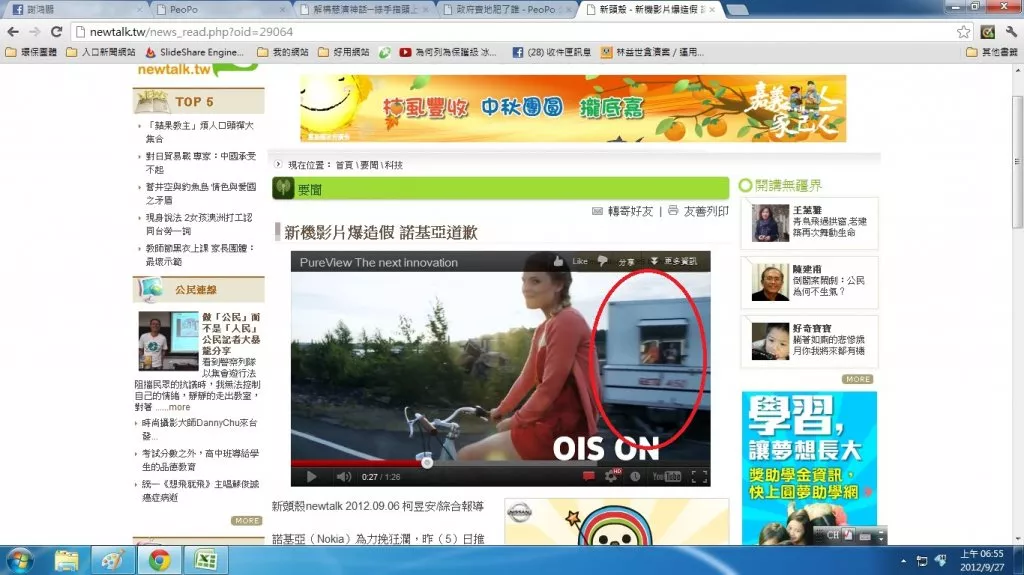Open first TOP 5 article 蘋果教主
The height and width of the screenshot is (575, 1024).
tap(199, 132)
